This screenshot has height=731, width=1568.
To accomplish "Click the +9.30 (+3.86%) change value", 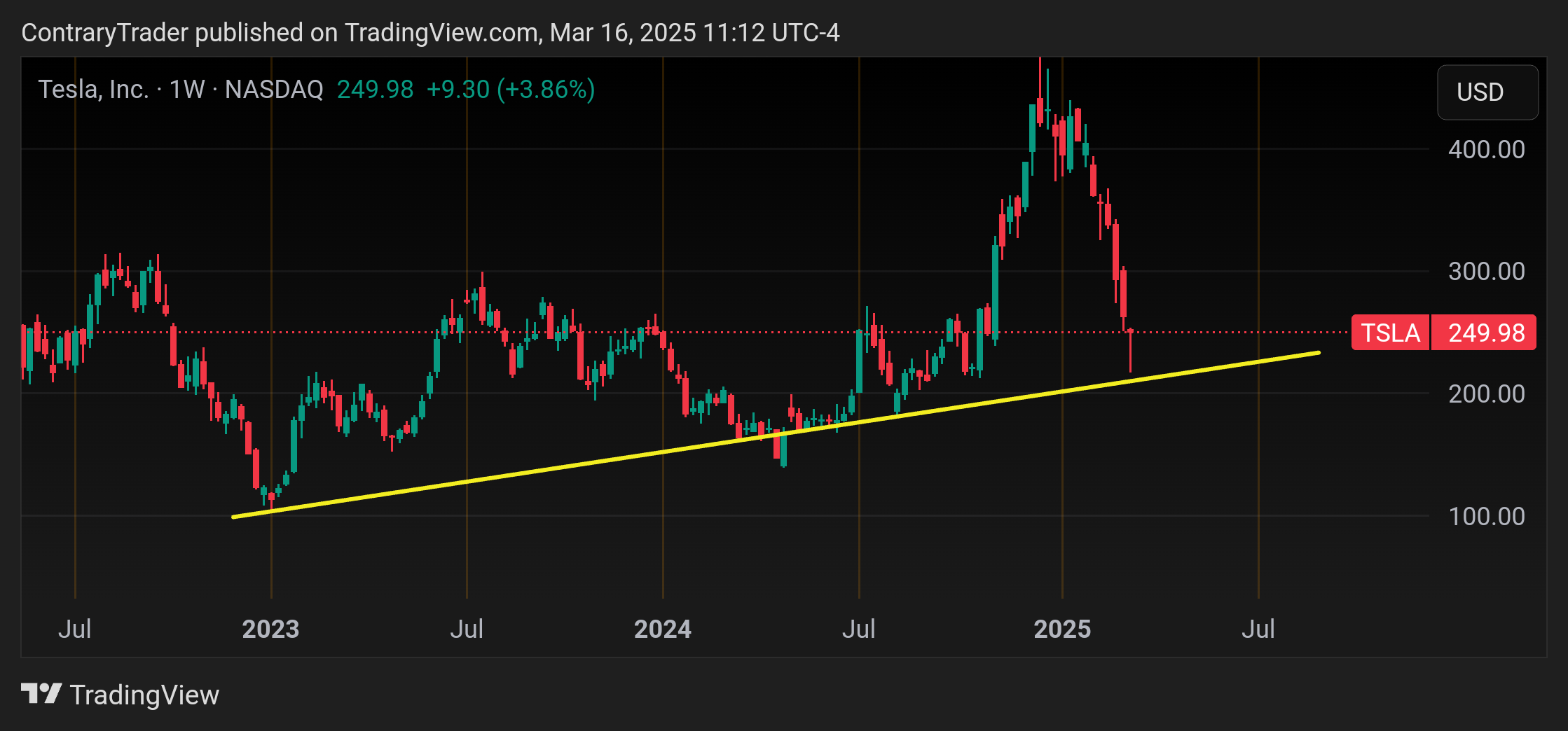I will tap(511, 90).
